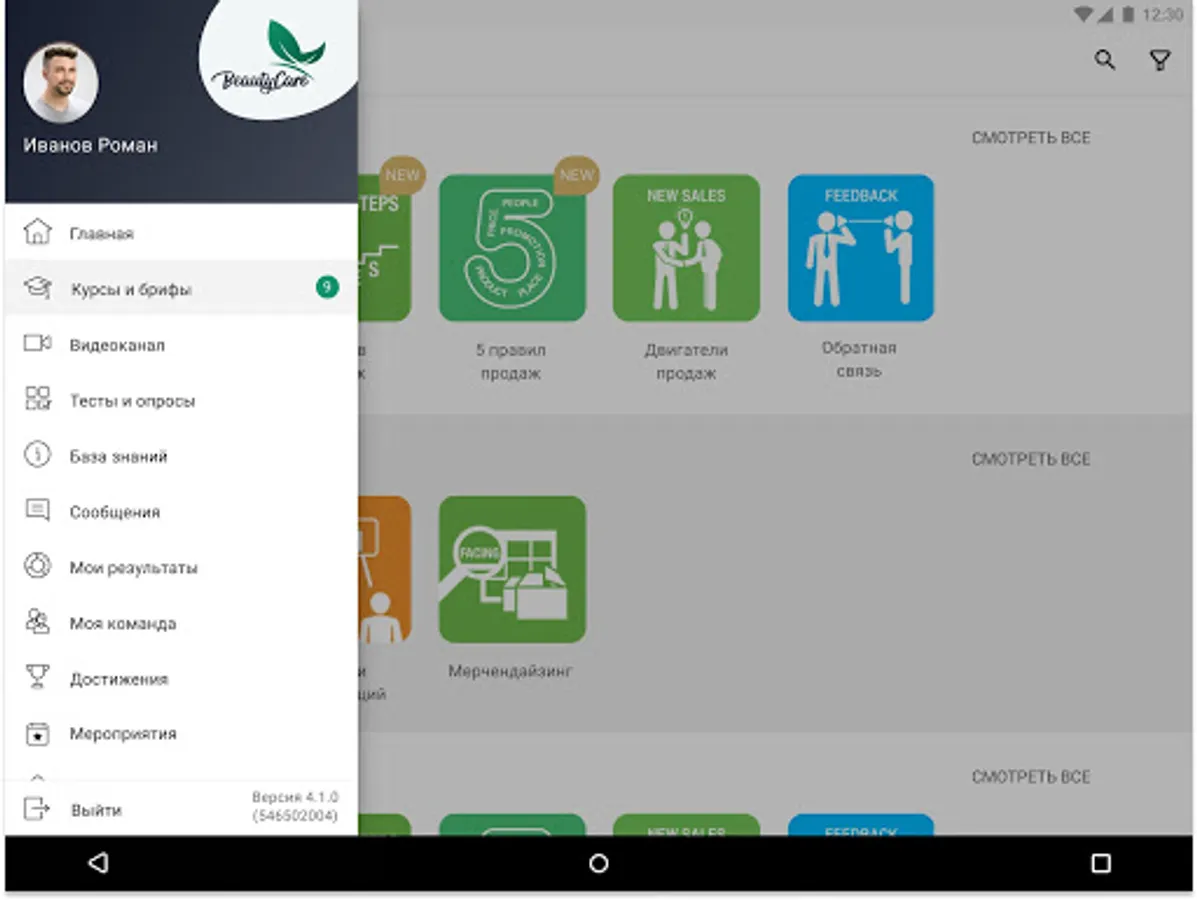Viewport: 1197px width, 900px height.
Task: Click Выйти to log out
Action: tap(96, 809)
